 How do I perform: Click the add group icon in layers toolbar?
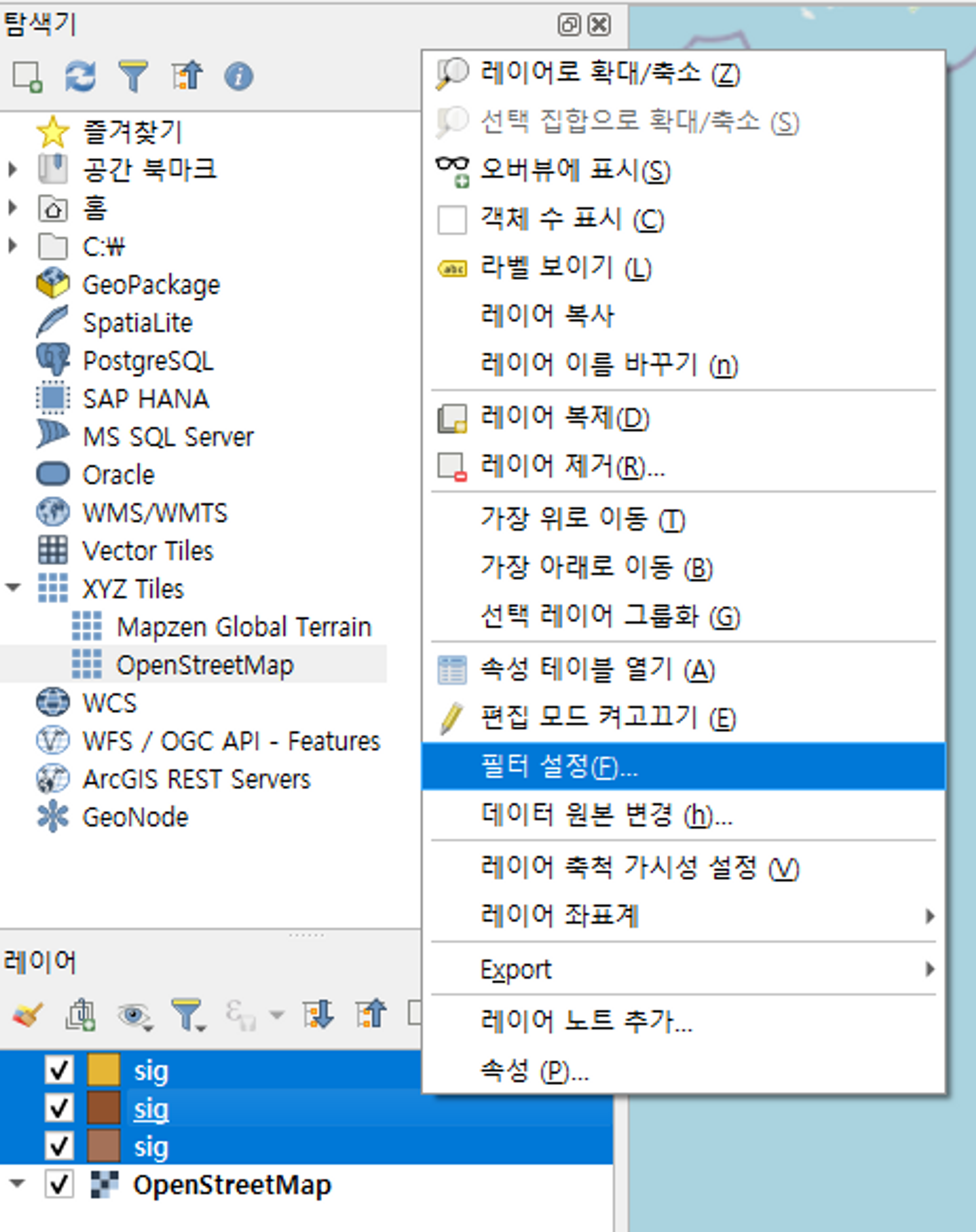tap(81, 1014)
